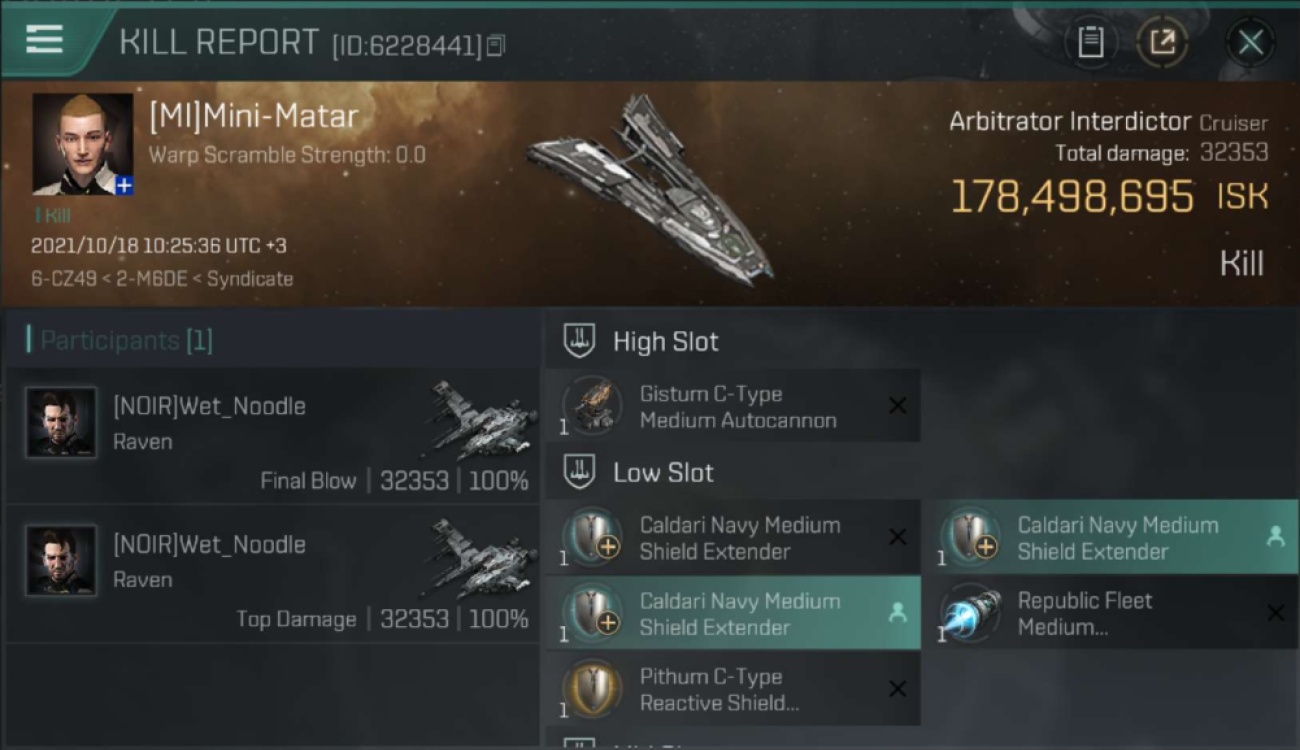1300x750 pixels.
Task: Click the blue plus badge on portrait
Action: point(123,186)
